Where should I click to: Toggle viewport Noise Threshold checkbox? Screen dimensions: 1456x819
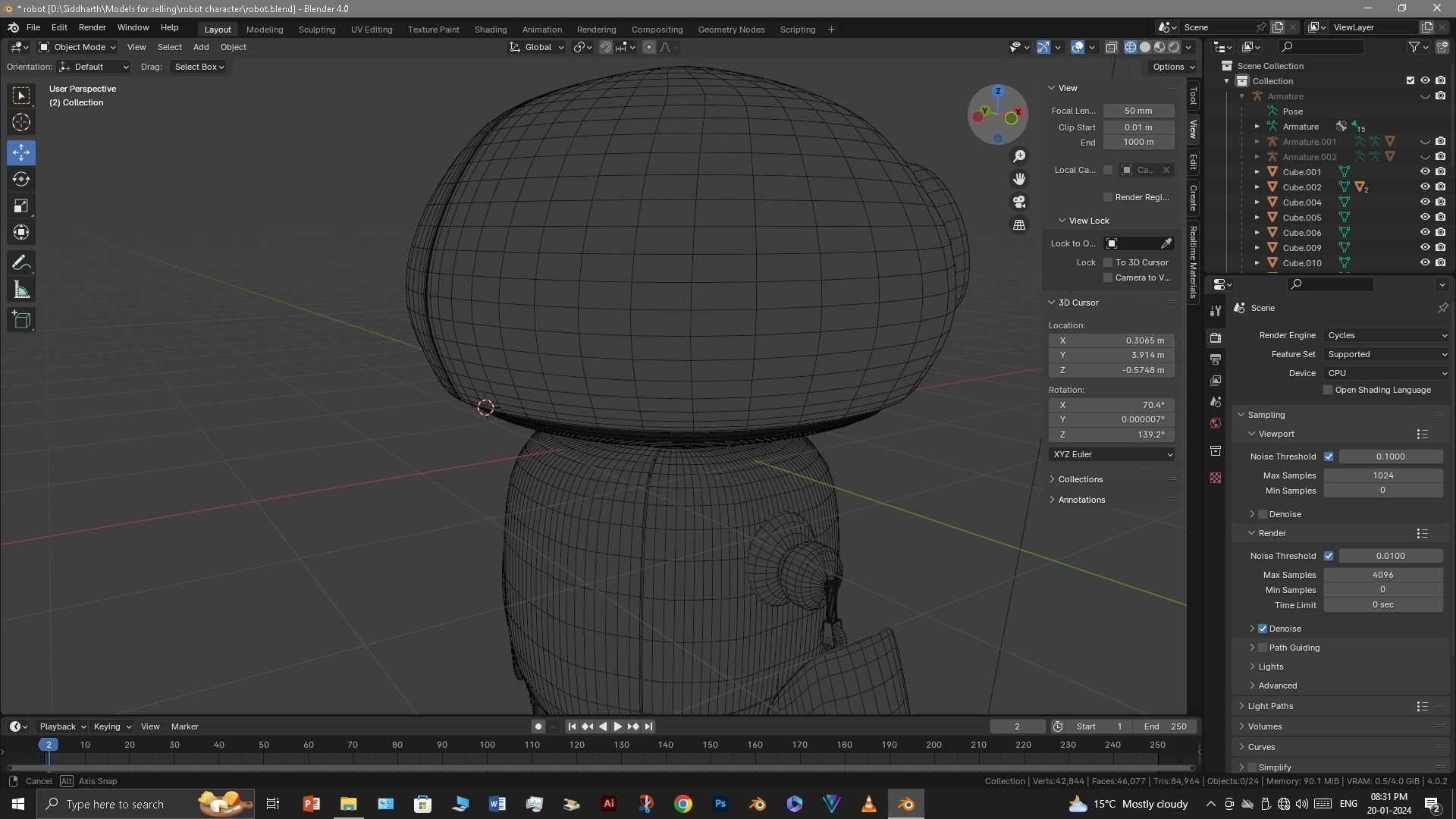(x=1329, y=457)
